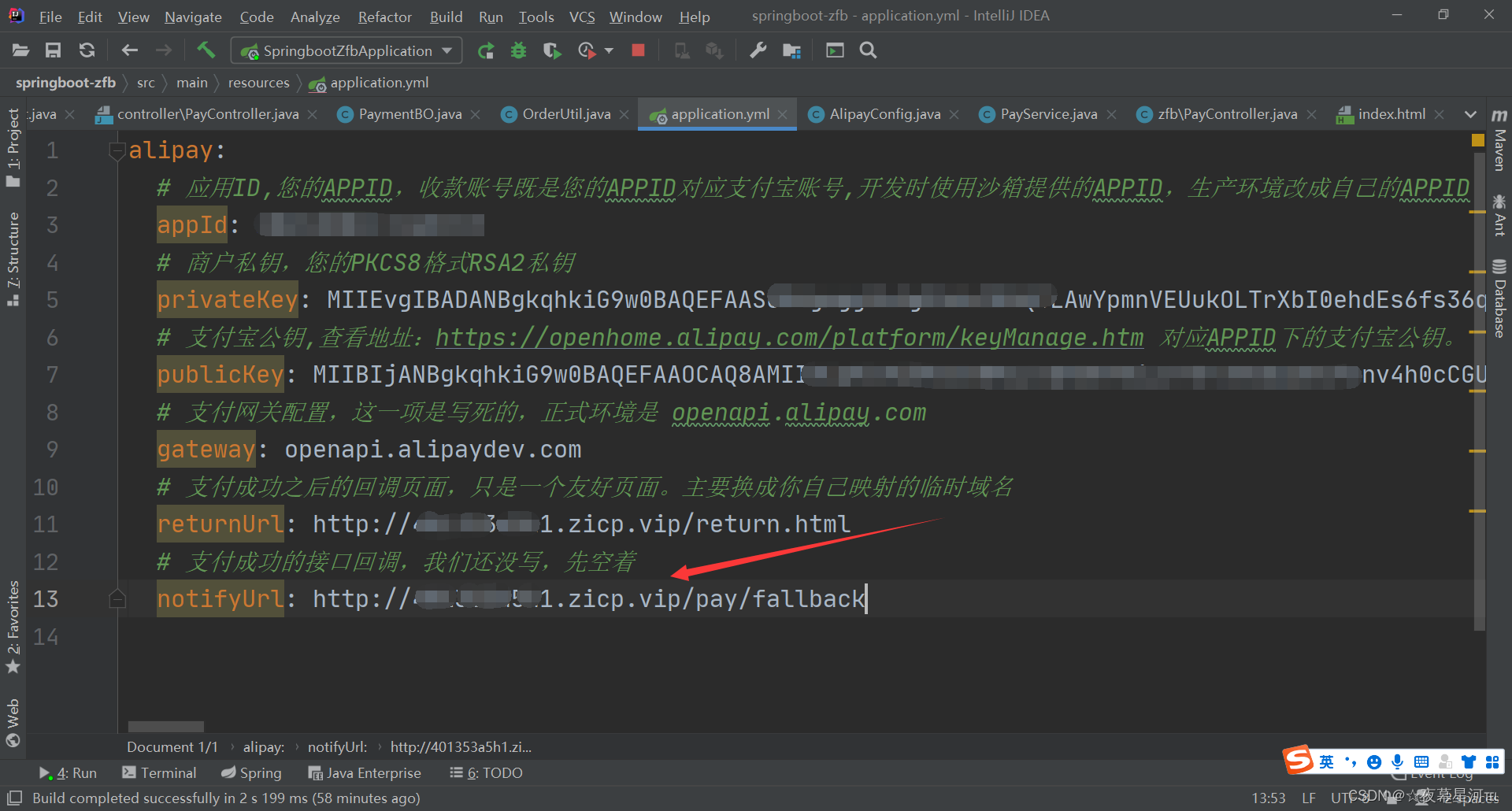Open the Navigate menu
The height and width of the screenshot is (811, 1512).
pos(193,17)
